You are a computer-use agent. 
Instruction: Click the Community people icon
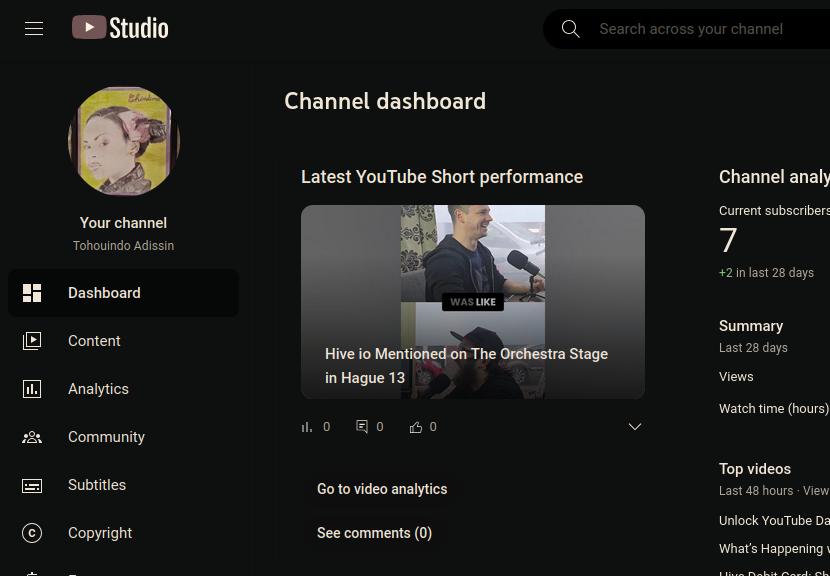click(32, 437)
